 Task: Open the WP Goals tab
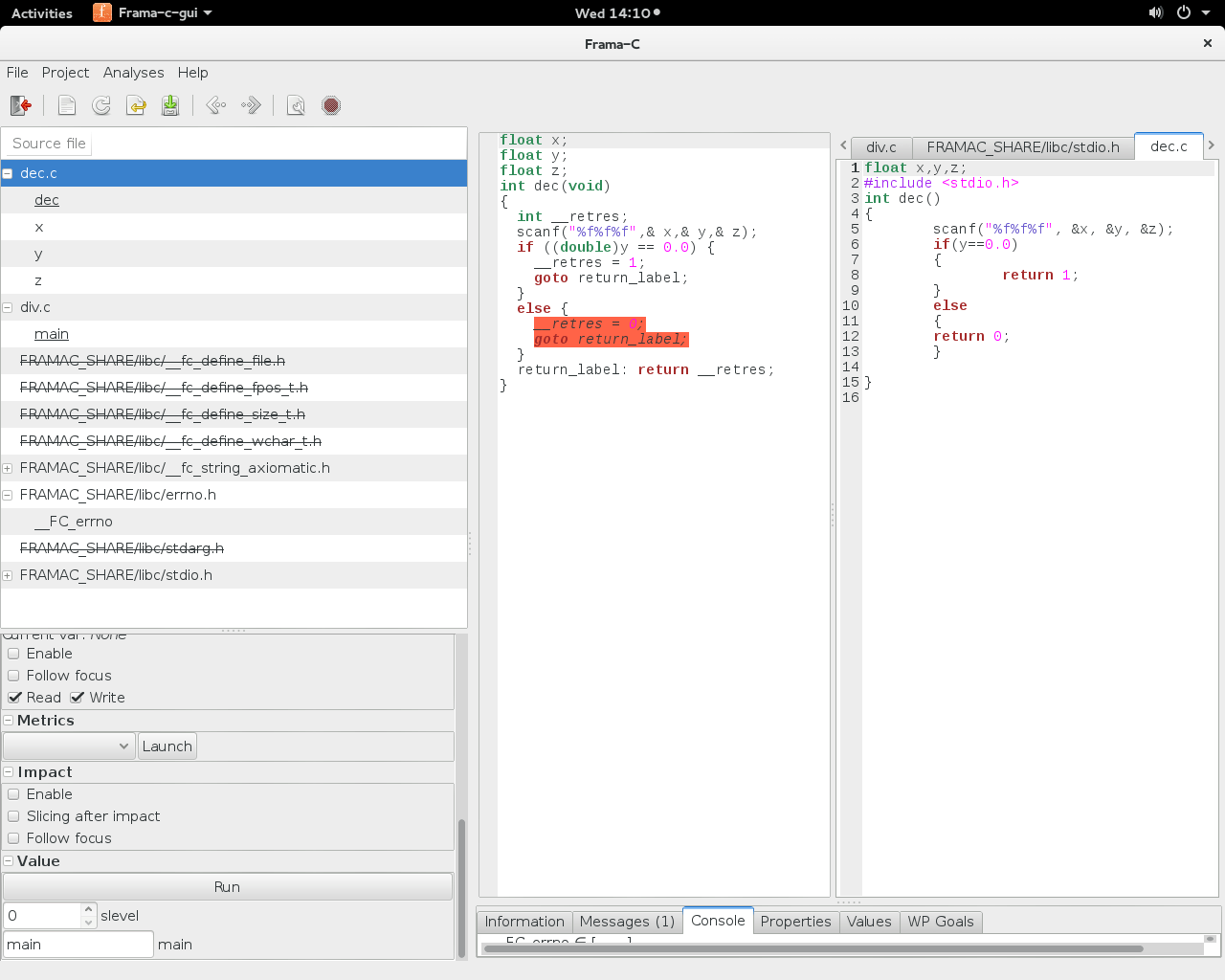point(941,922)
